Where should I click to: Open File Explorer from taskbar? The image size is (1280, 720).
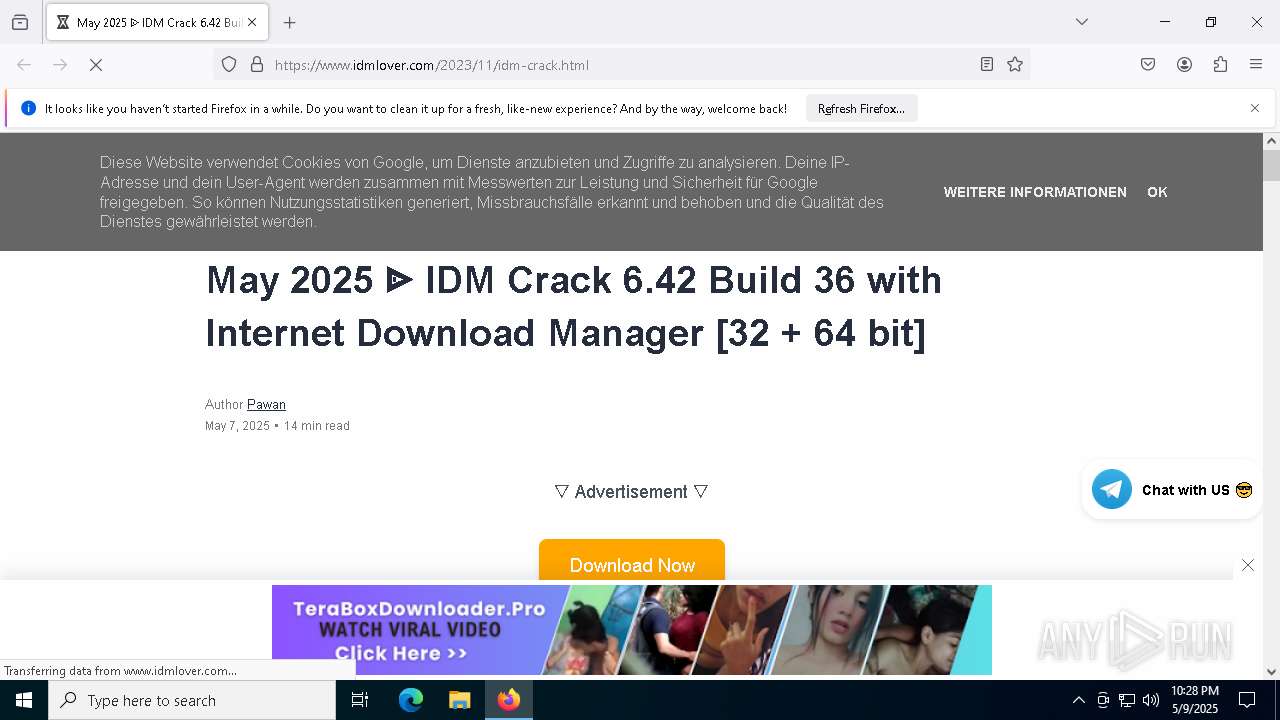[459, 700]
